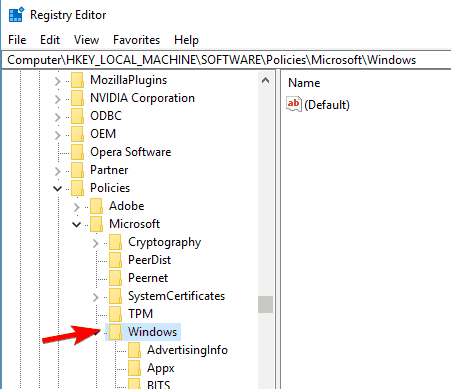Select the Cryptography key label

(x=165, y=242)
